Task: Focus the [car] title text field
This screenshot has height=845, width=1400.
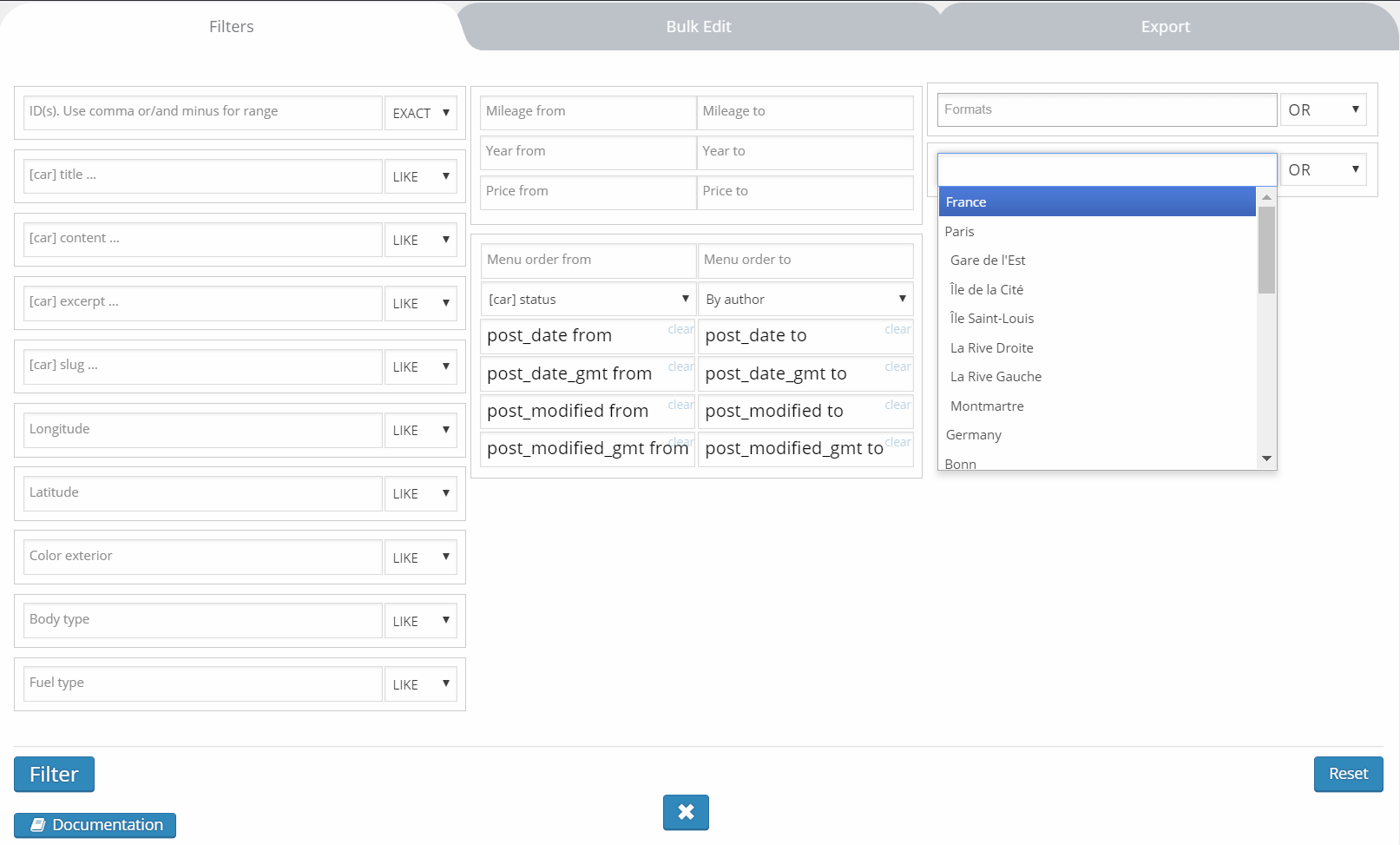Action: [202, 175]
